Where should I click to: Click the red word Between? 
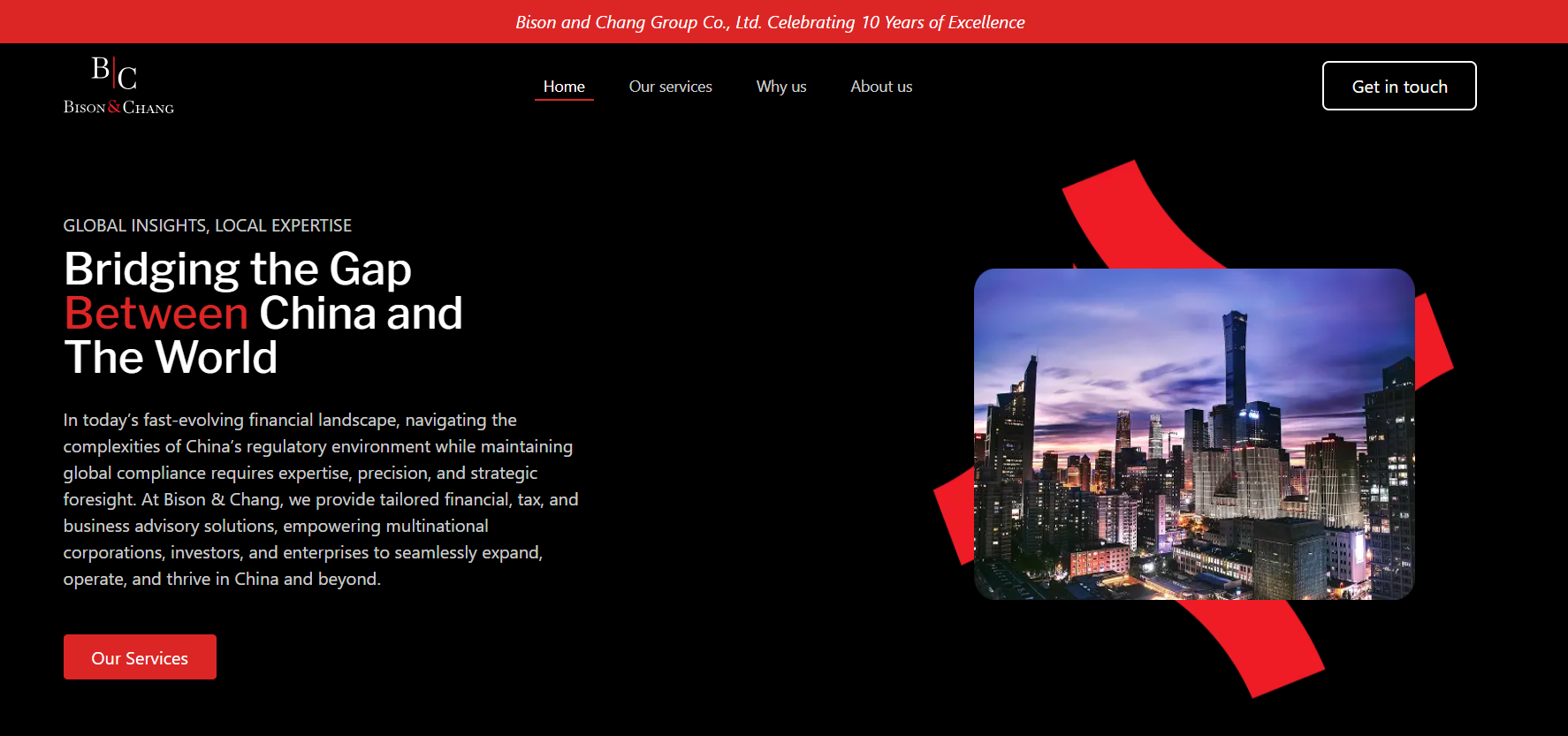tap(156, 314)
